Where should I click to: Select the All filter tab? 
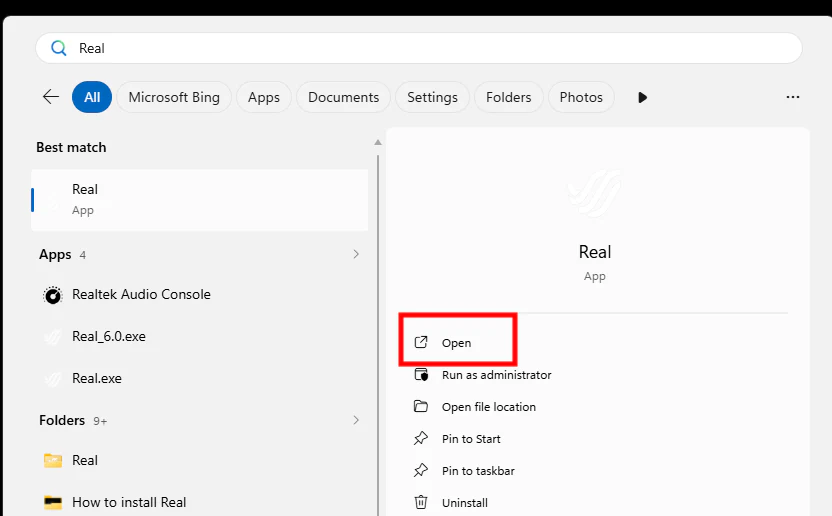(x=92, y=97)
